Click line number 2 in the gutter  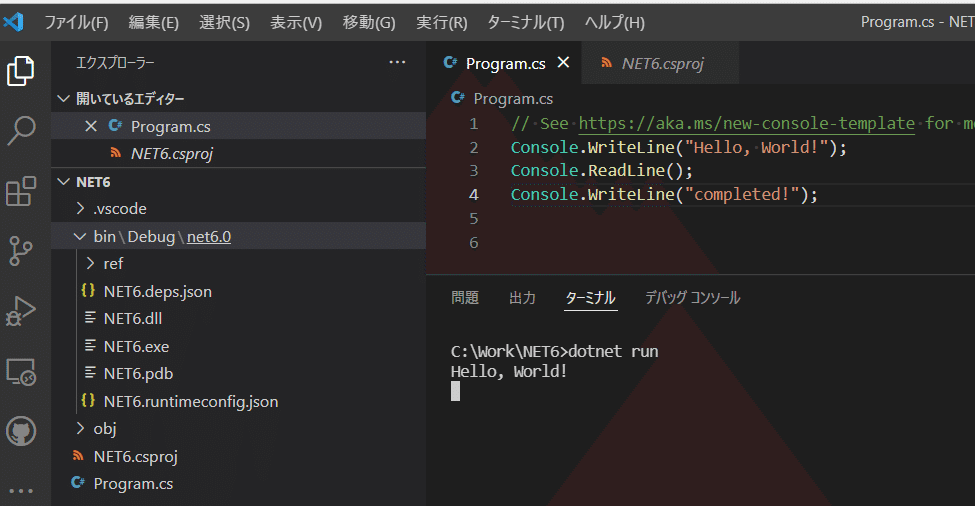[x=474, y=147]
